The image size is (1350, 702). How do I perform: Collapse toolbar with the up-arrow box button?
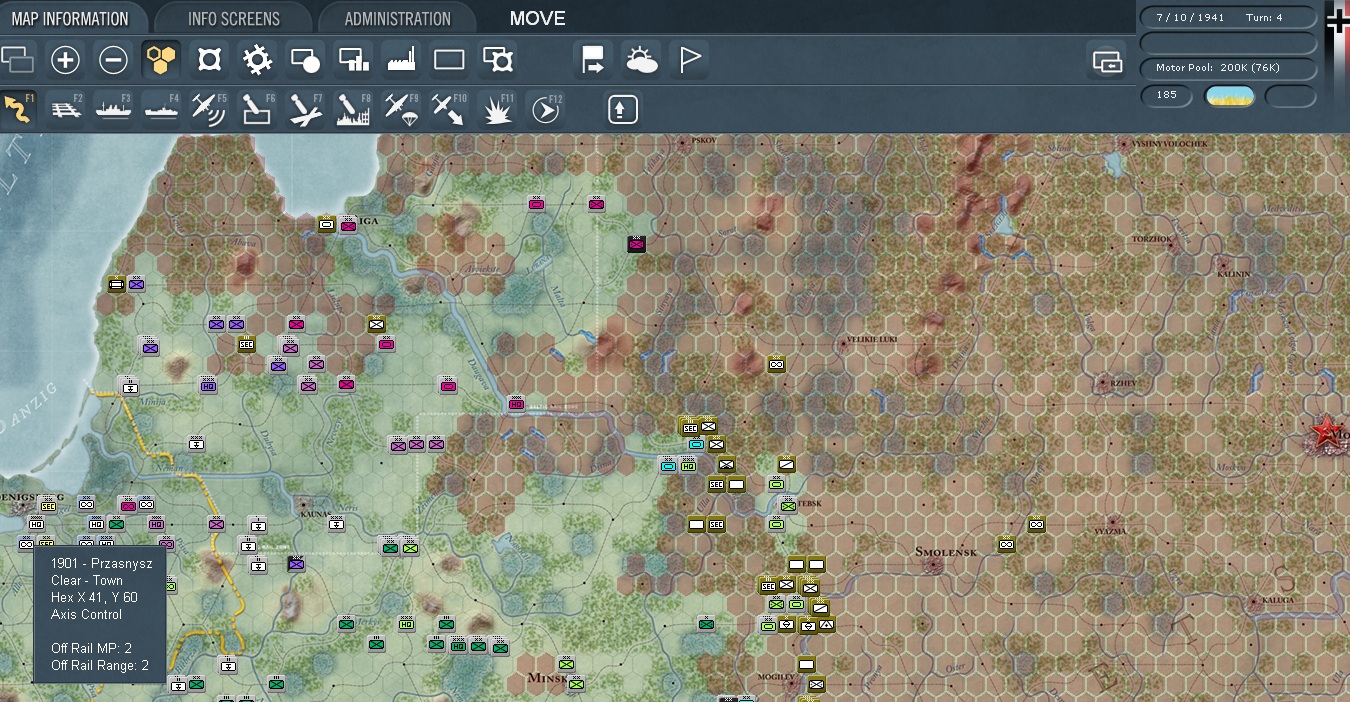click(622, 109)
